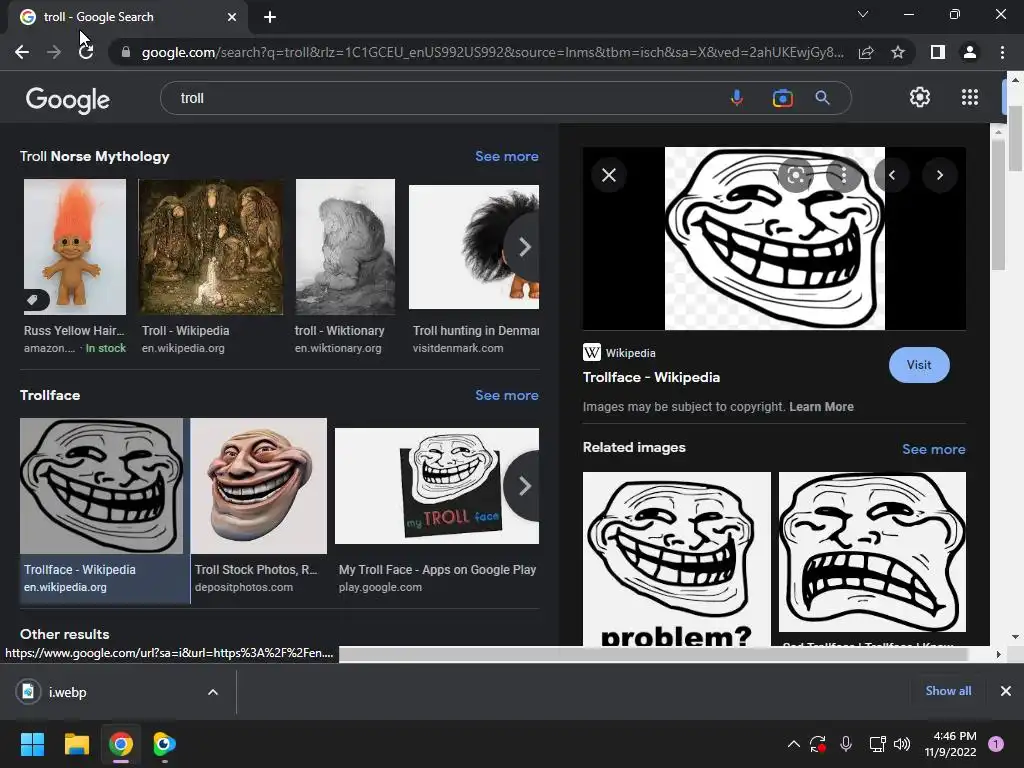Open the Troll Stock Photos thumbnail
Viewport: 1024px width, 768px height.
tap(259, 486)
